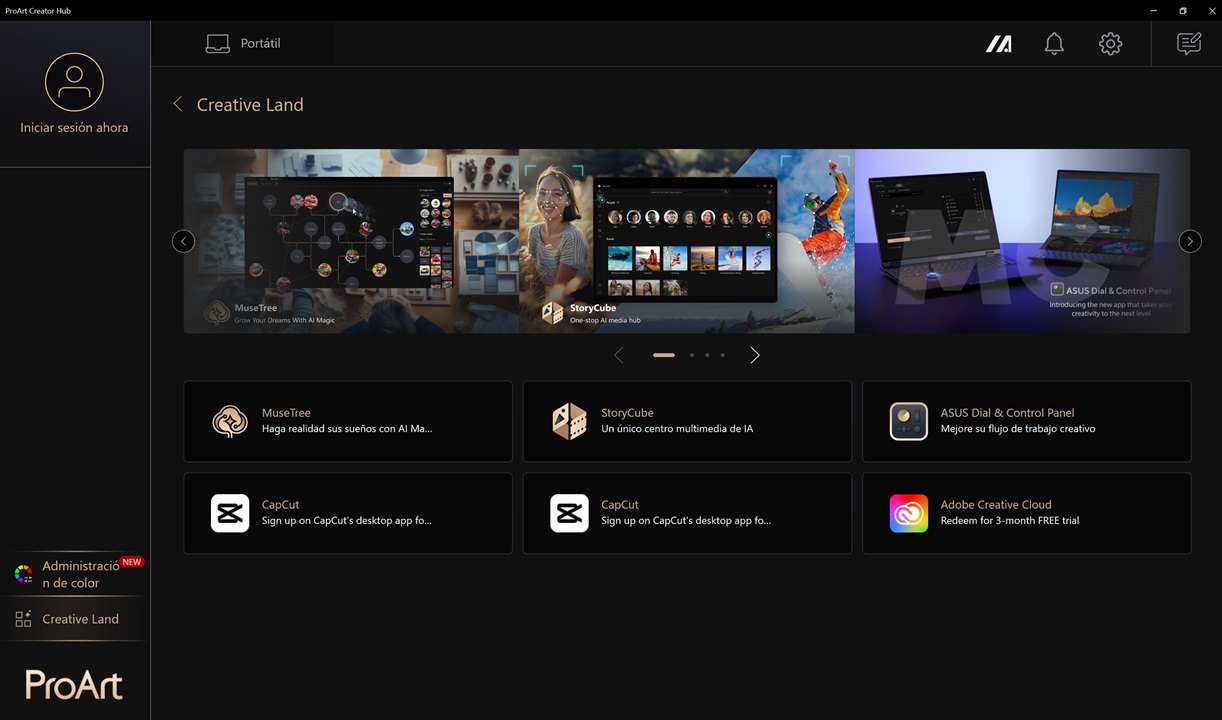Viewport: 1222px width, 720px height.
Task: Click the StoryCube dice icon
Action: coord(569,421)
